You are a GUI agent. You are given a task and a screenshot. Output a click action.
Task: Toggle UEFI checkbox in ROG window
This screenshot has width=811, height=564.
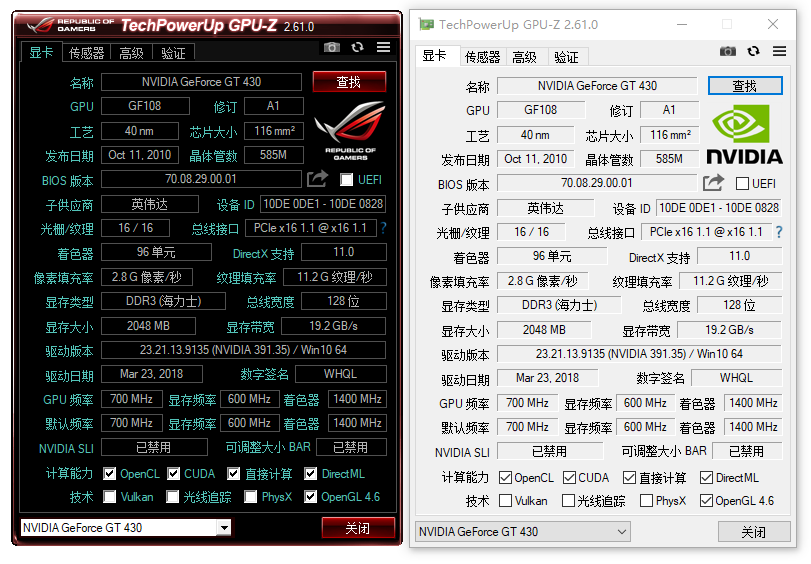(x=347, y=180)
